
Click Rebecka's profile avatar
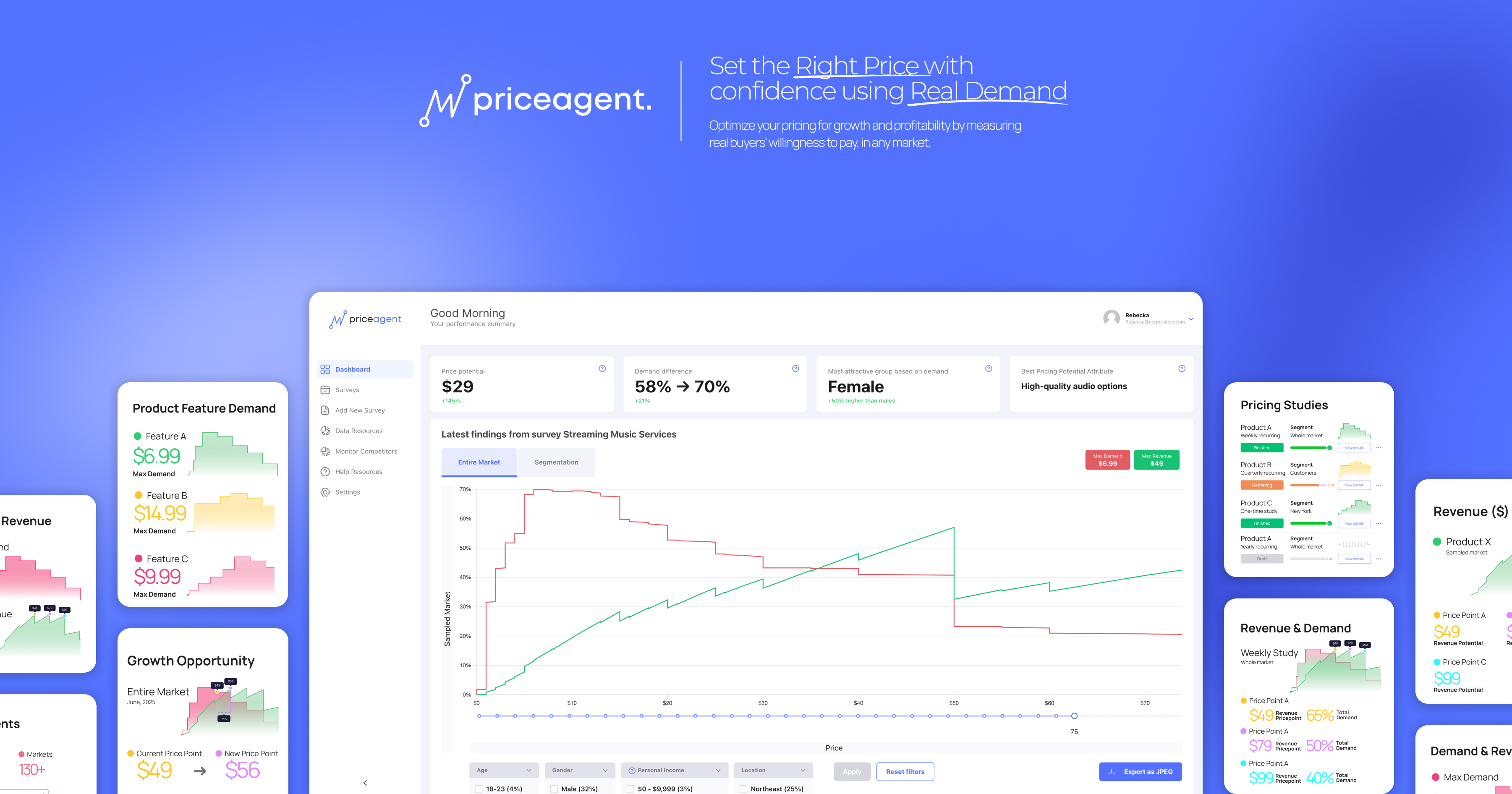coord(1112,318)
